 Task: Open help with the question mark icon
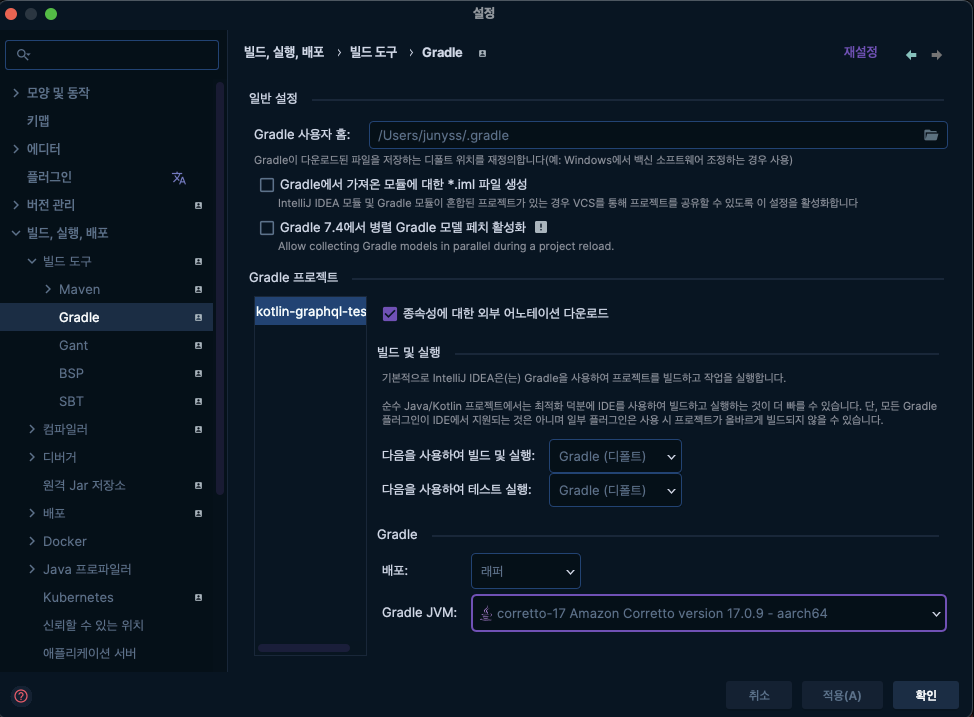(x=21, y=696)
